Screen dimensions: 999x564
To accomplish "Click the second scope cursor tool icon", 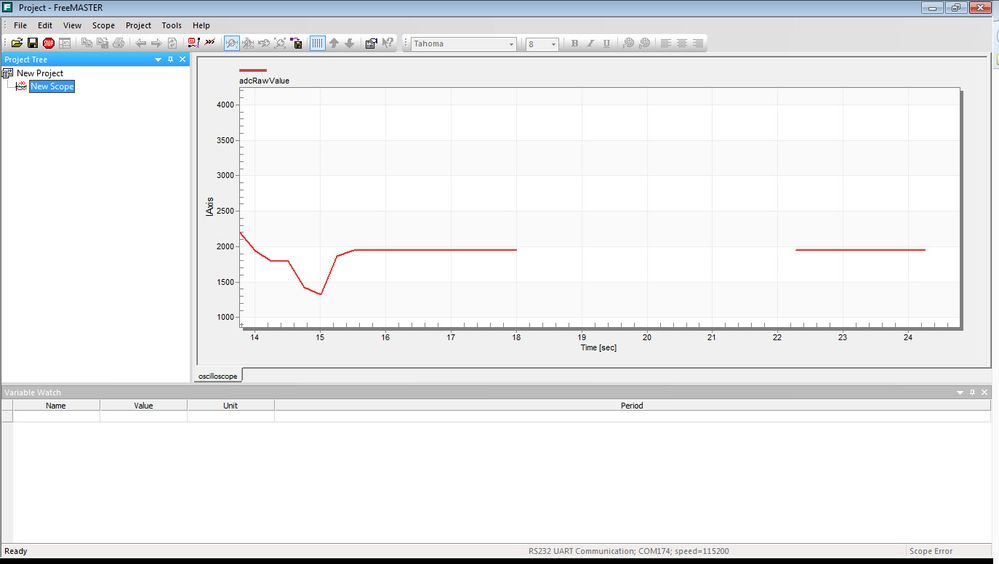I will point(248,43).
